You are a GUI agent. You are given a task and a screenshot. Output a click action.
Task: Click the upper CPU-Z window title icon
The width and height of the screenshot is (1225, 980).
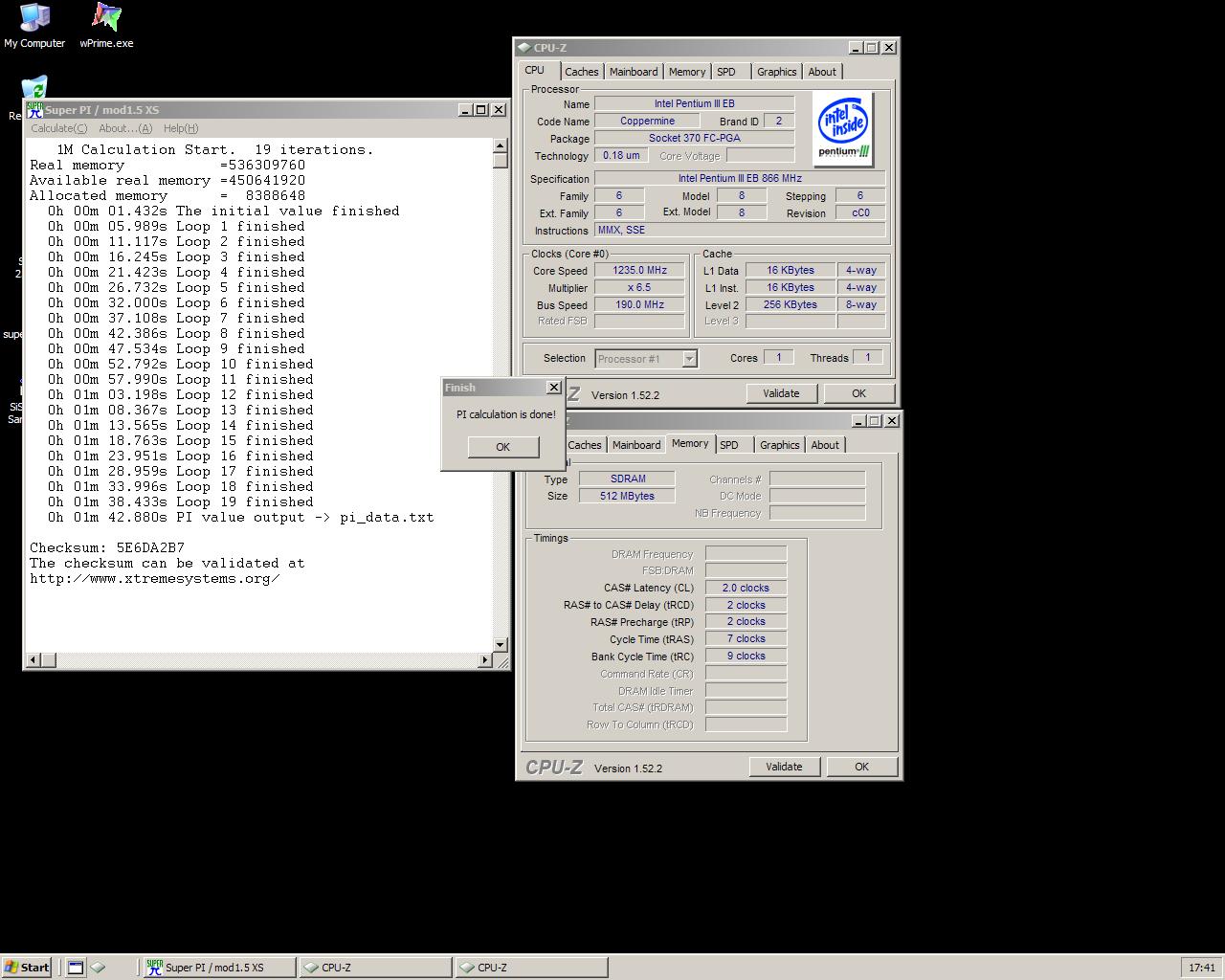[x=524, y=48]
